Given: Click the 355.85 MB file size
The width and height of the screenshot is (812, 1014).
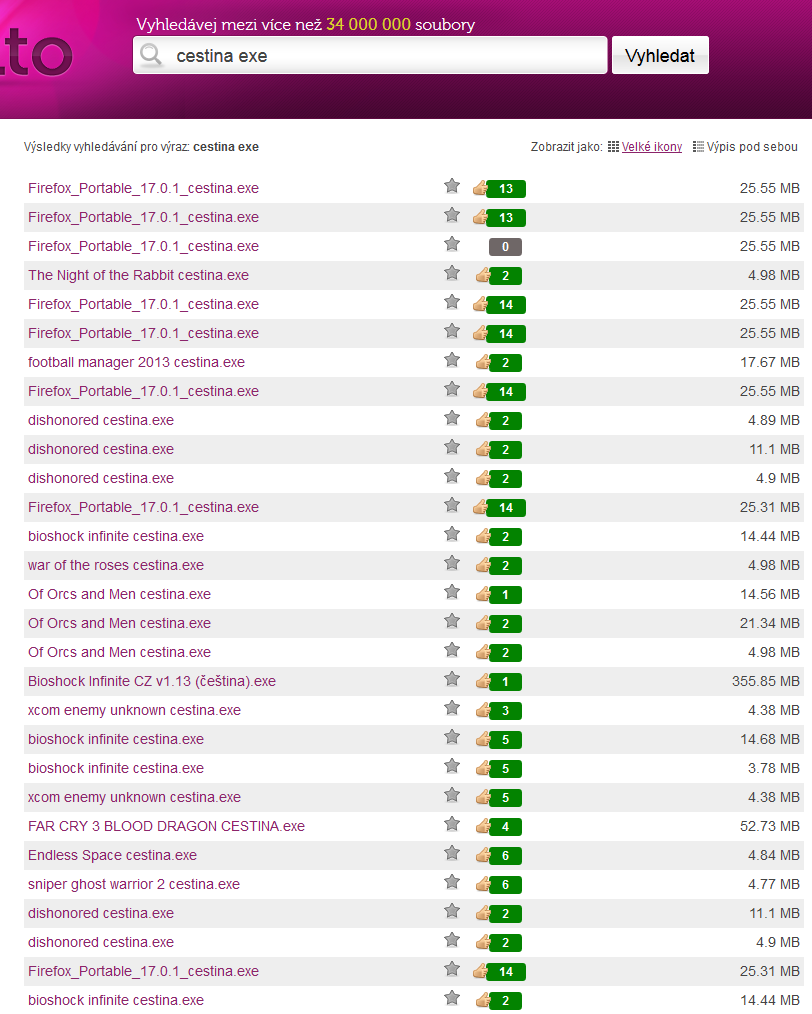Looking at the screenshot, I should (x=766, y=681).
